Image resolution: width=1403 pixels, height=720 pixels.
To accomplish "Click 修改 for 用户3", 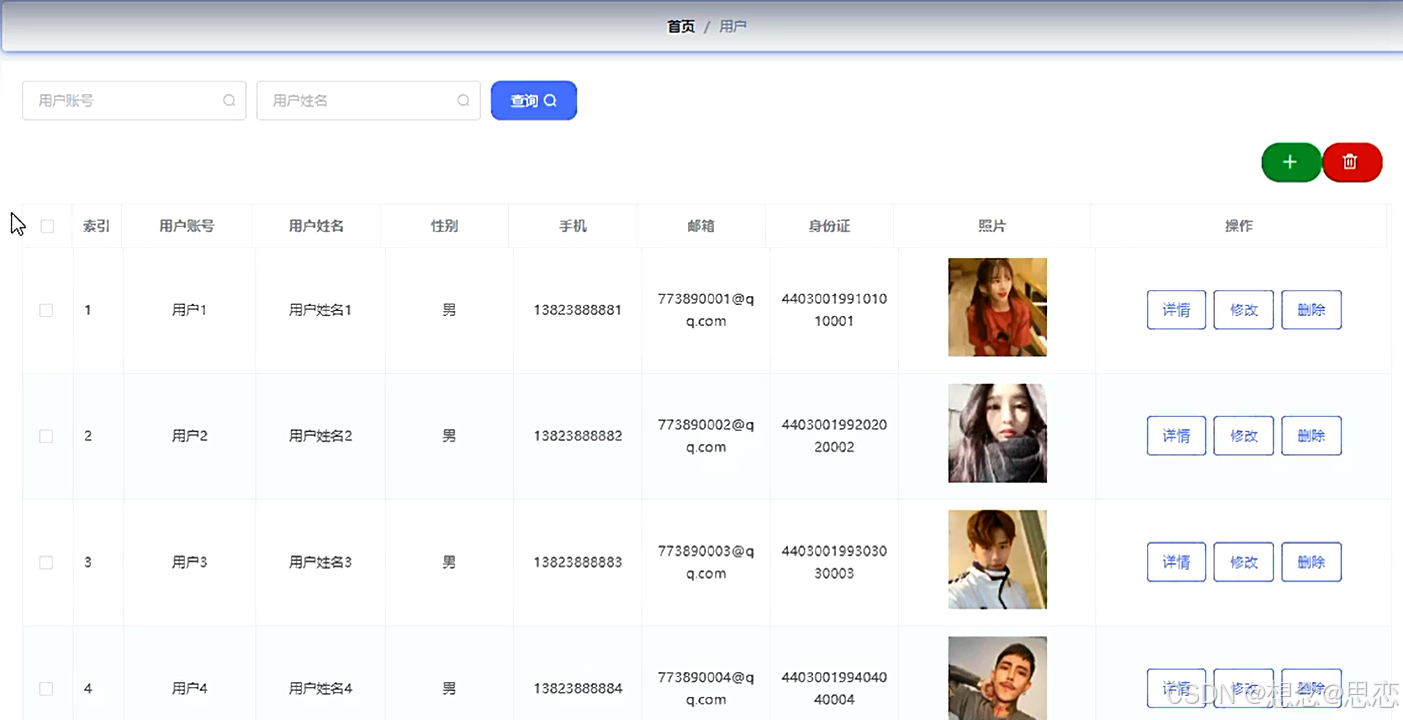I will pos(1244,562).
